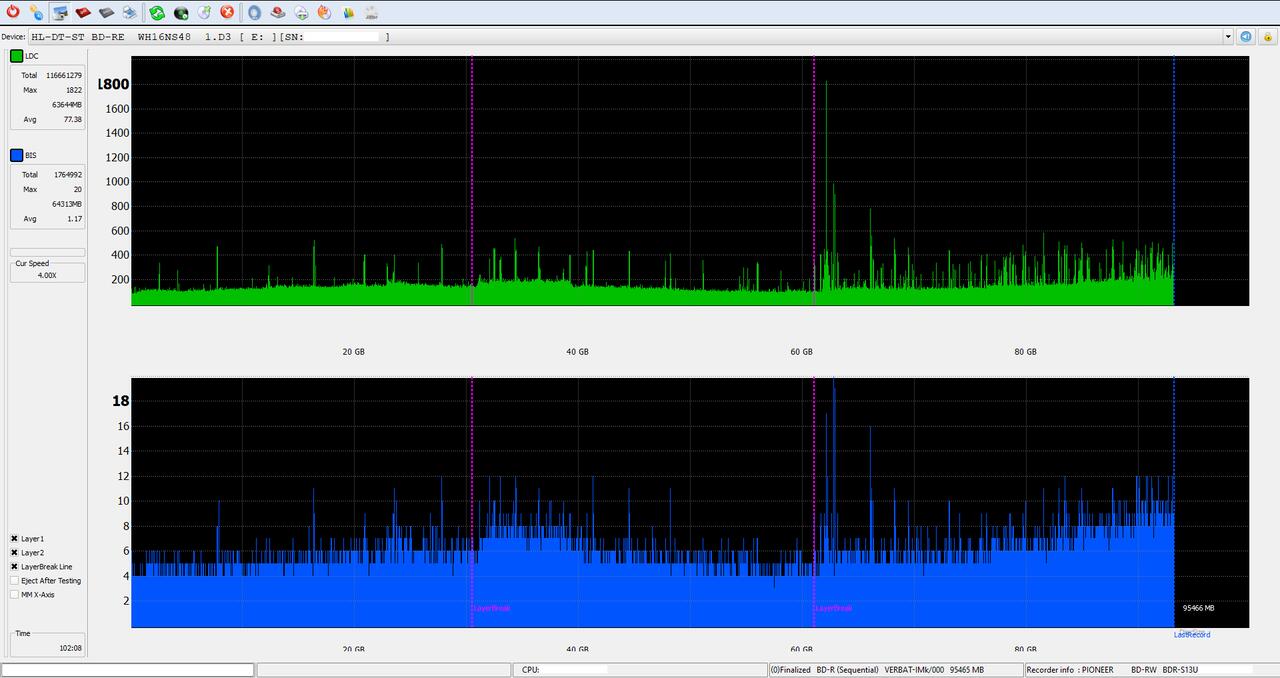Click the burning disc flame icon
The width and height of the screenshot is (1280, 678).
324,12
